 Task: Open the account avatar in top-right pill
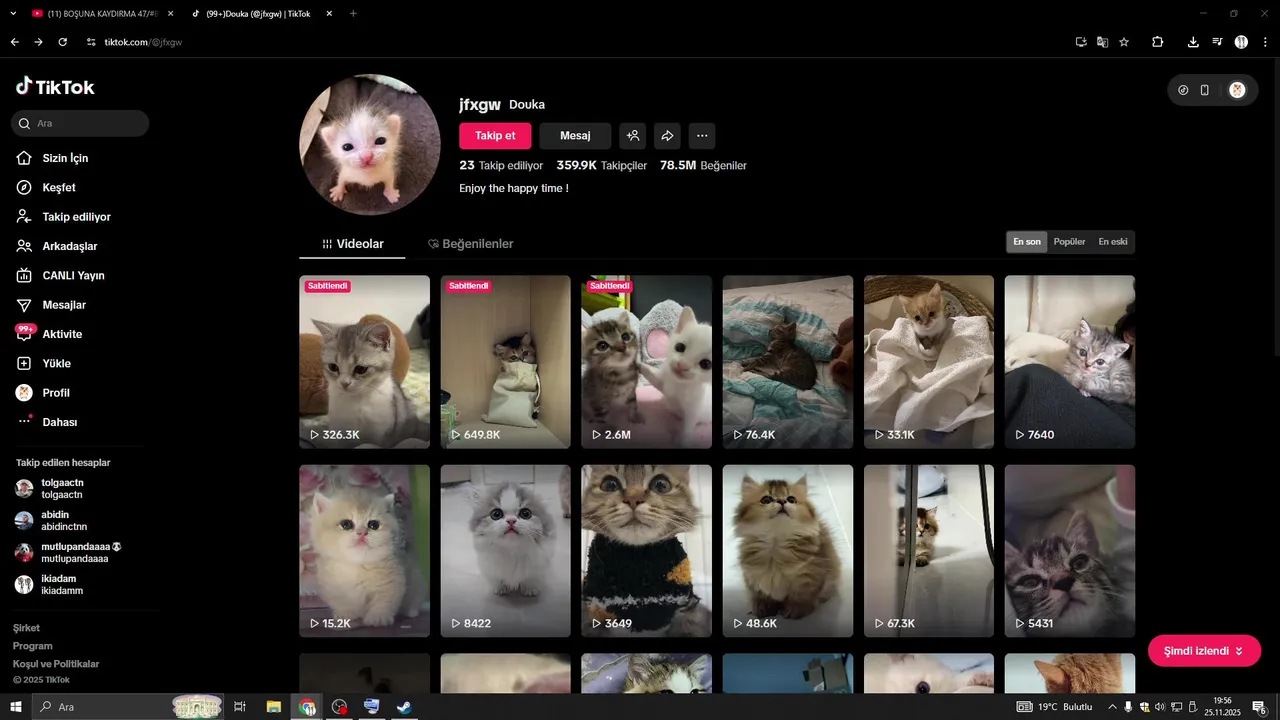tap(1237, 90)
